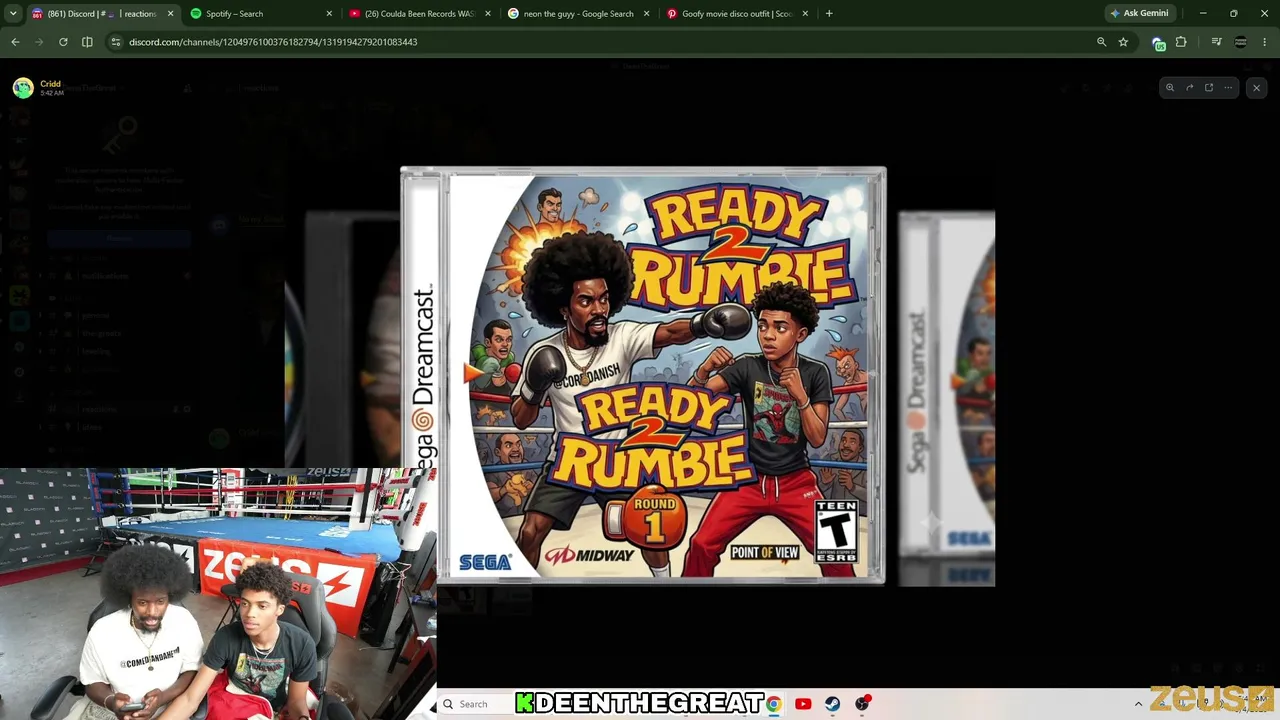Expand the system tray hidden icons chevron
Viewport: 1280px width, 720px height.
point(1138,704)
